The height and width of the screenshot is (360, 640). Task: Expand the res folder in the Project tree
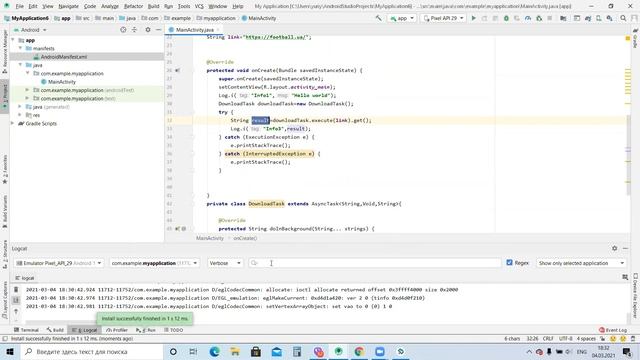click(x=20, y=115)
